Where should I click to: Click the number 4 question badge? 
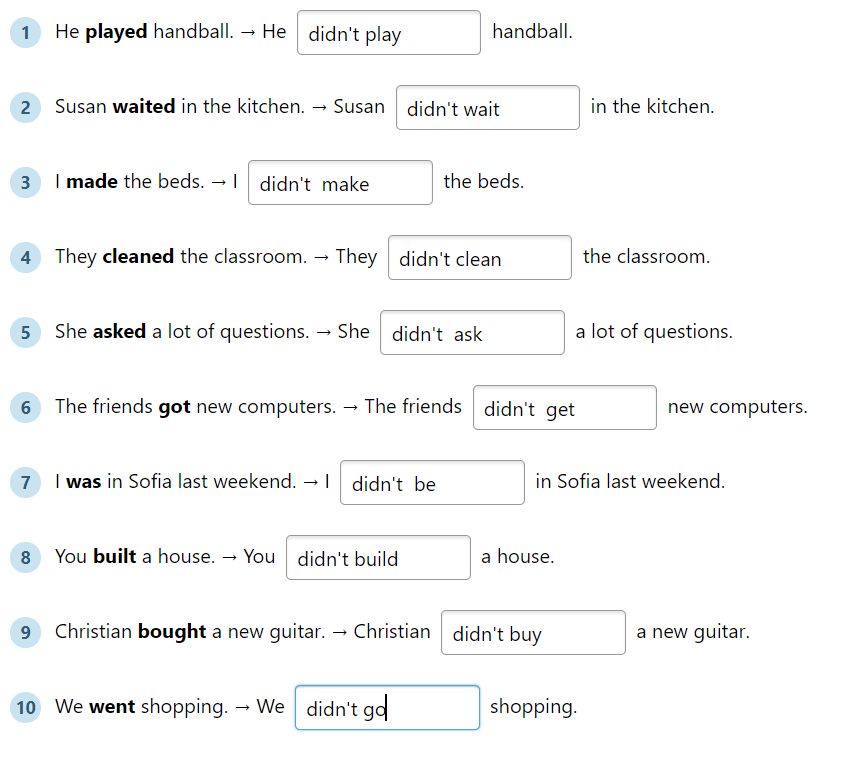(25, 257)
